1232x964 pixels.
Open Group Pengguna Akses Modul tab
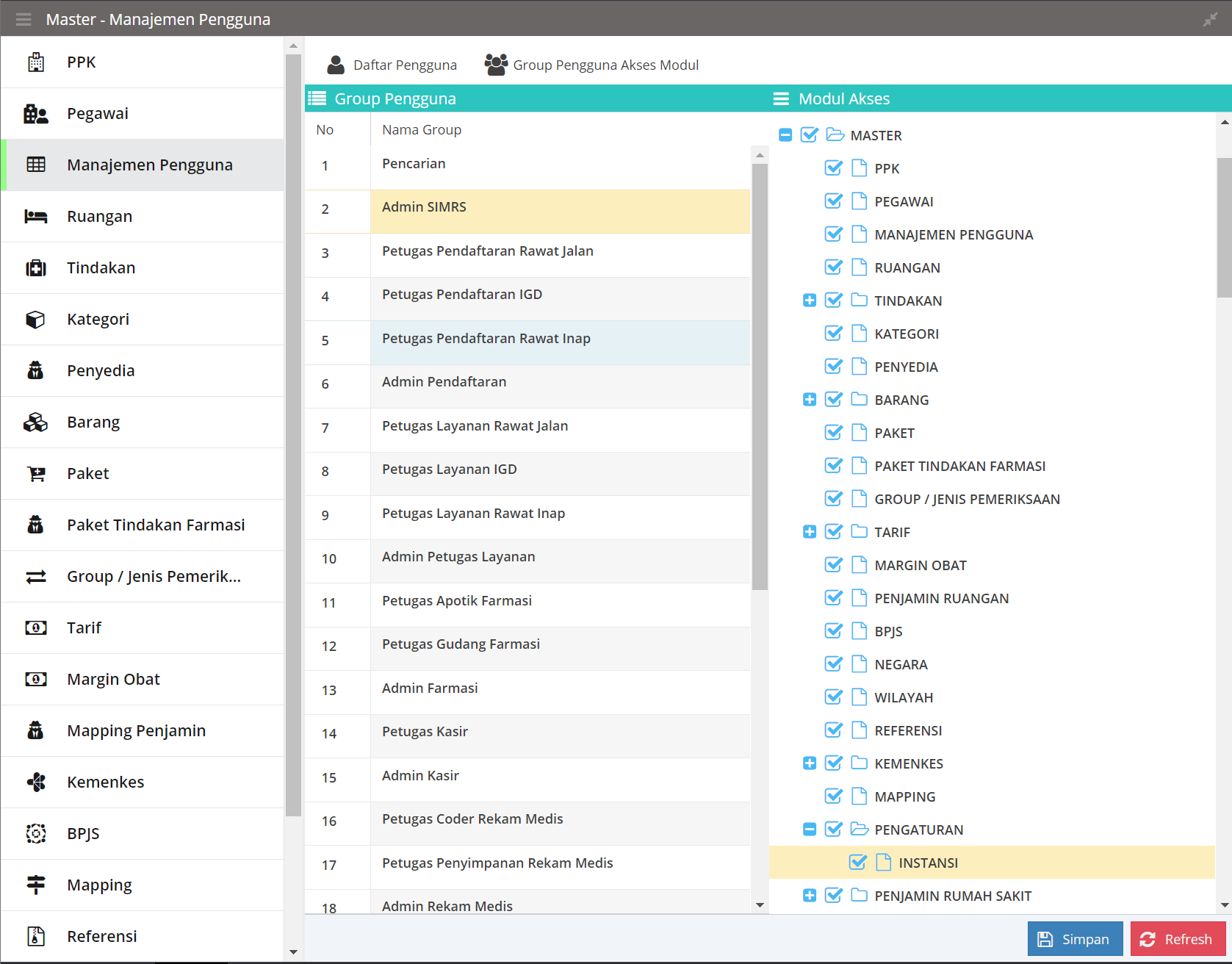[592, 65]
